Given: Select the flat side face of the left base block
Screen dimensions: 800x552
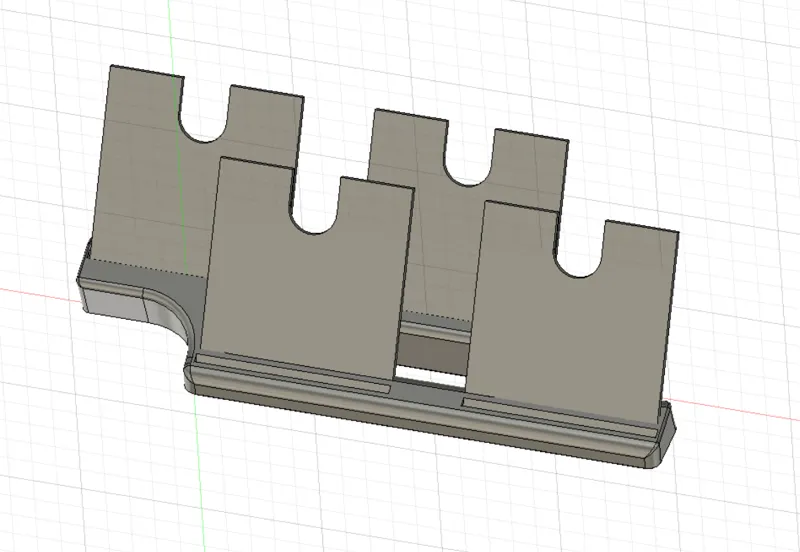Looking at the screenshot, I should pos(115,304).
